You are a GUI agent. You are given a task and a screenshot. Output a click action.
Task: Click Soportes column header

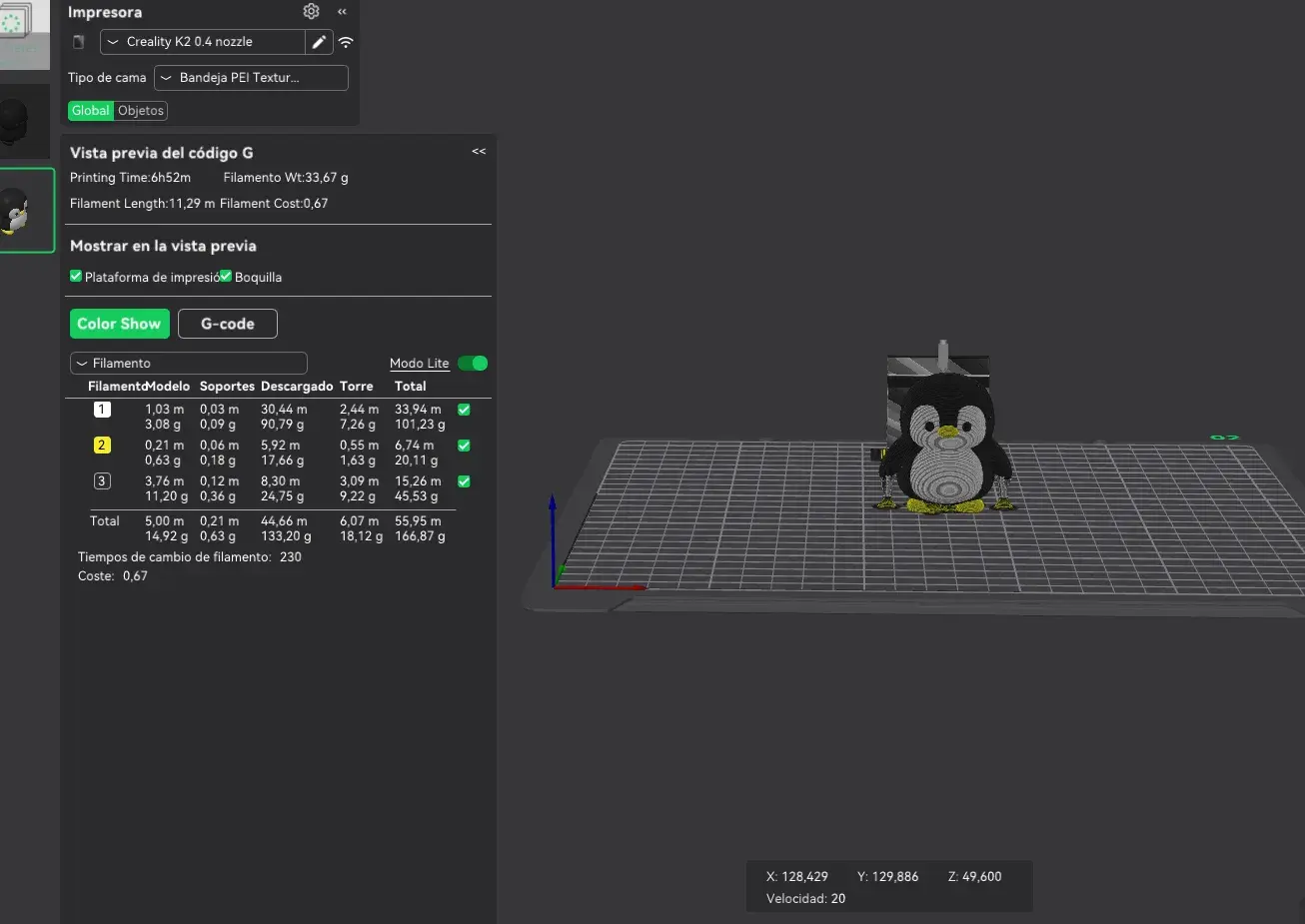(227, 387)
